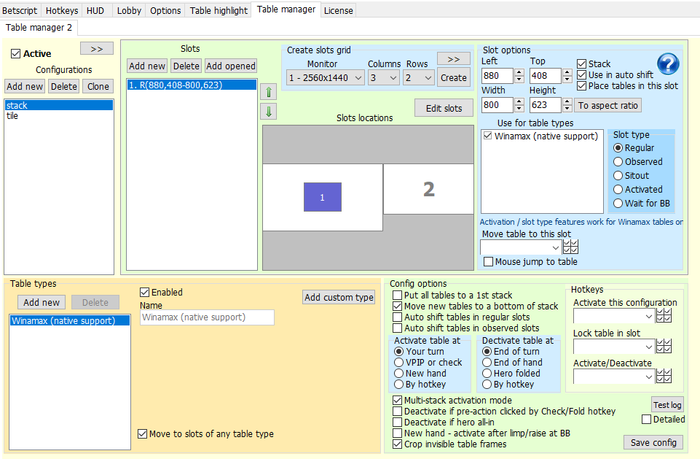Screen dimensions: 700x459
Task: Toggle Move to slots of any table type
Action: pyautogui.click(x=142, y=434)
